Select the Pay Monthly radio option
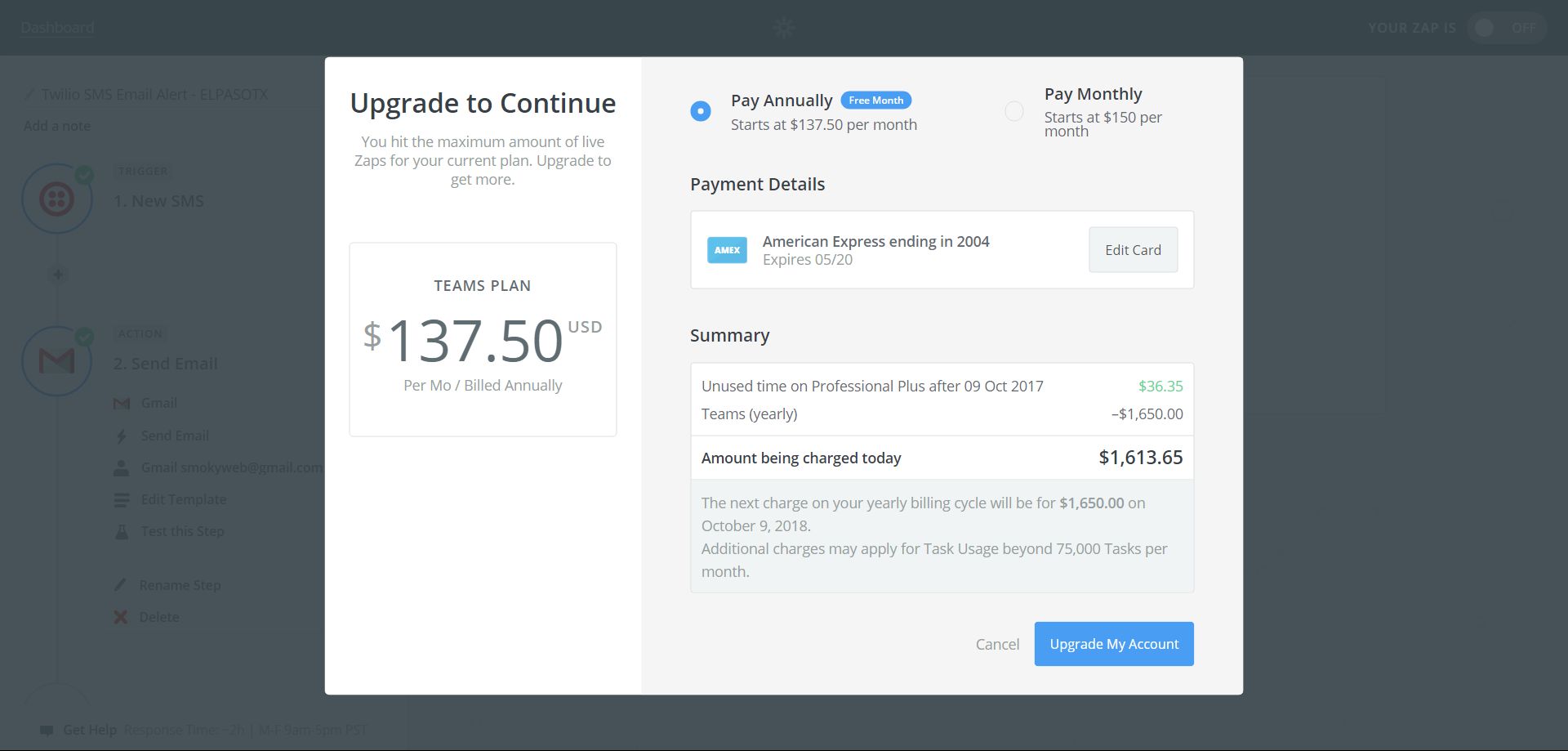This screenshot has width=1568, height=751. [x=1014, y=111]
